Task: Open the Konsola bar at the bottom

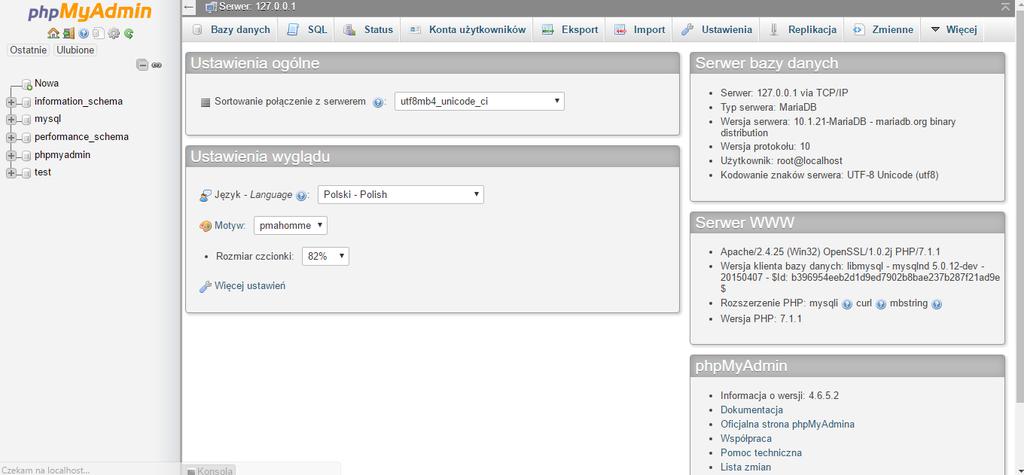Action: [x=210, y=470]
